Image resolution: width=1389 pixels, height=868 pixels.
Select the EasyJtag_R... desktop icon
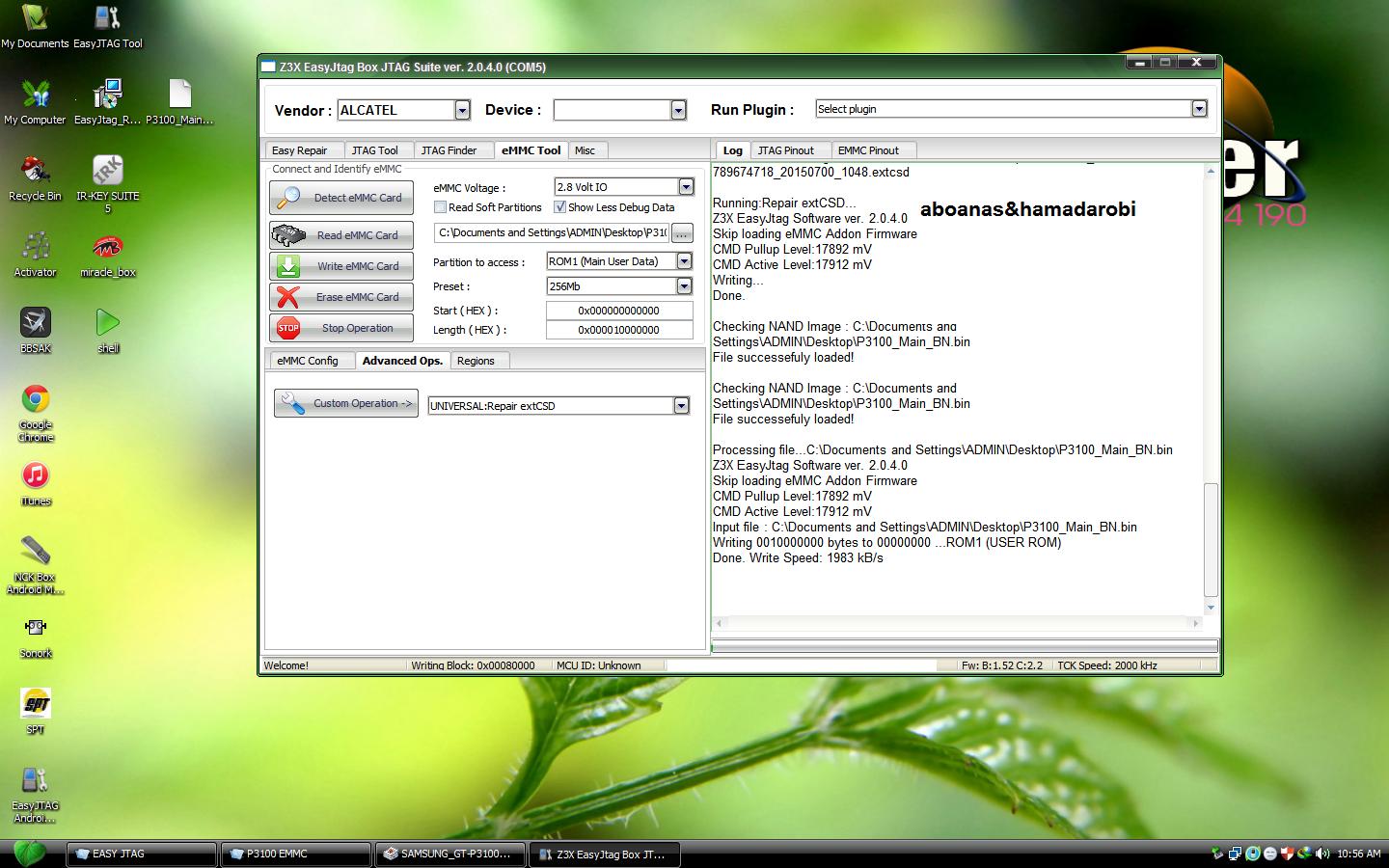pyautogui.click(x=107, y=102)
